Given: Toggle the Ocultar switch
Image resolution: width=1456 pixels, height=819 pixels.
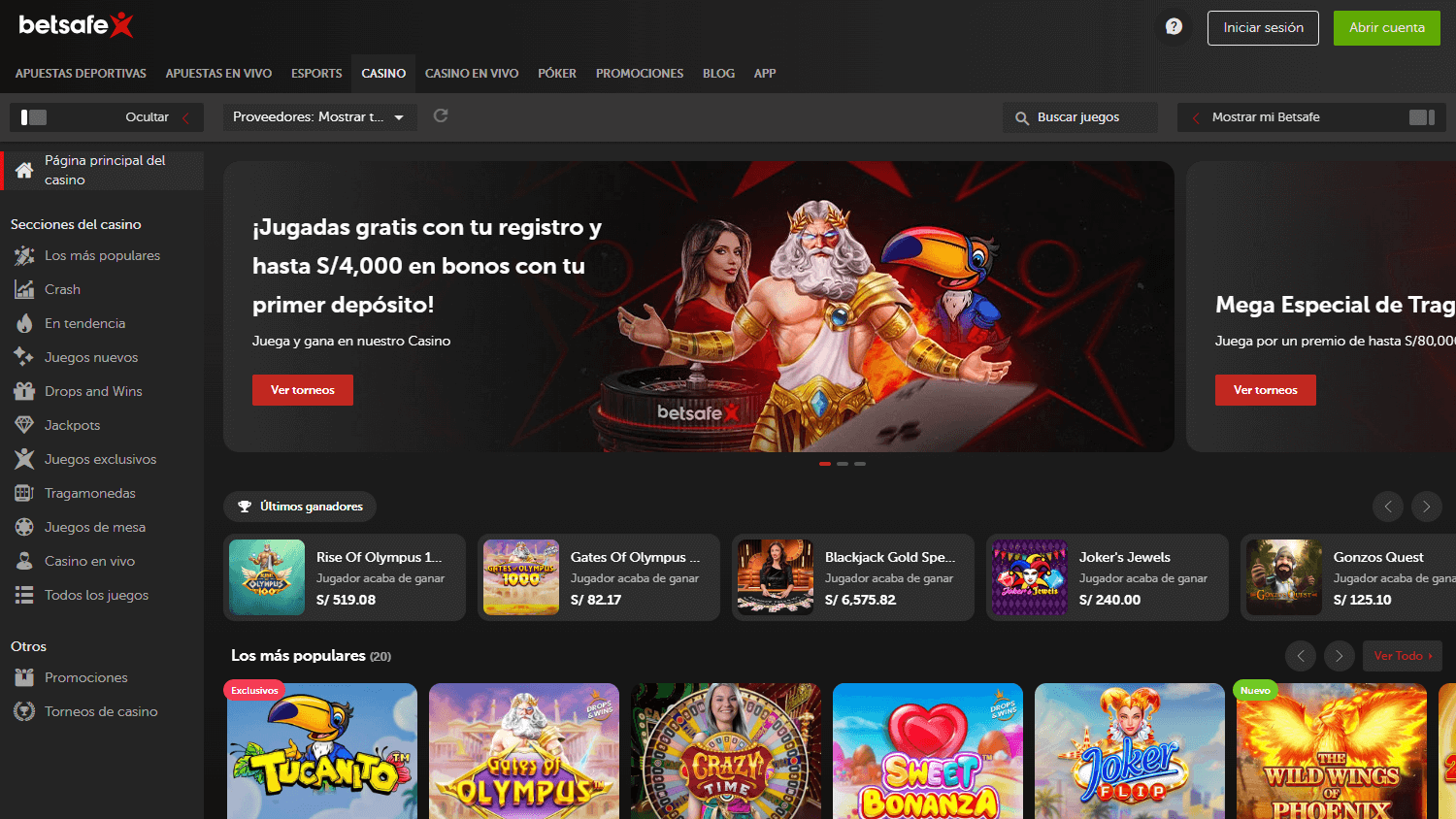Looking at the screenshot, I should click(x=32, y=115).
